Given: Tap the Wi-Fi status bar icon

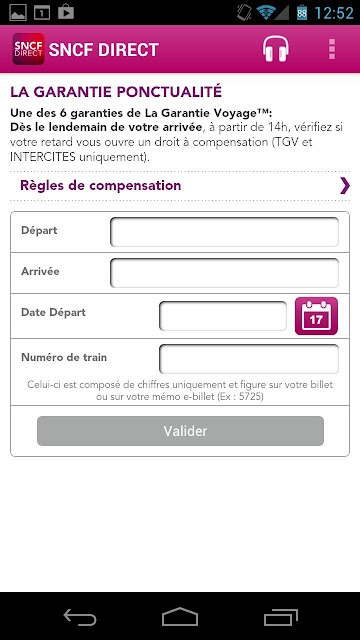Looking at the screenshot, I should [x=265, y=12].
